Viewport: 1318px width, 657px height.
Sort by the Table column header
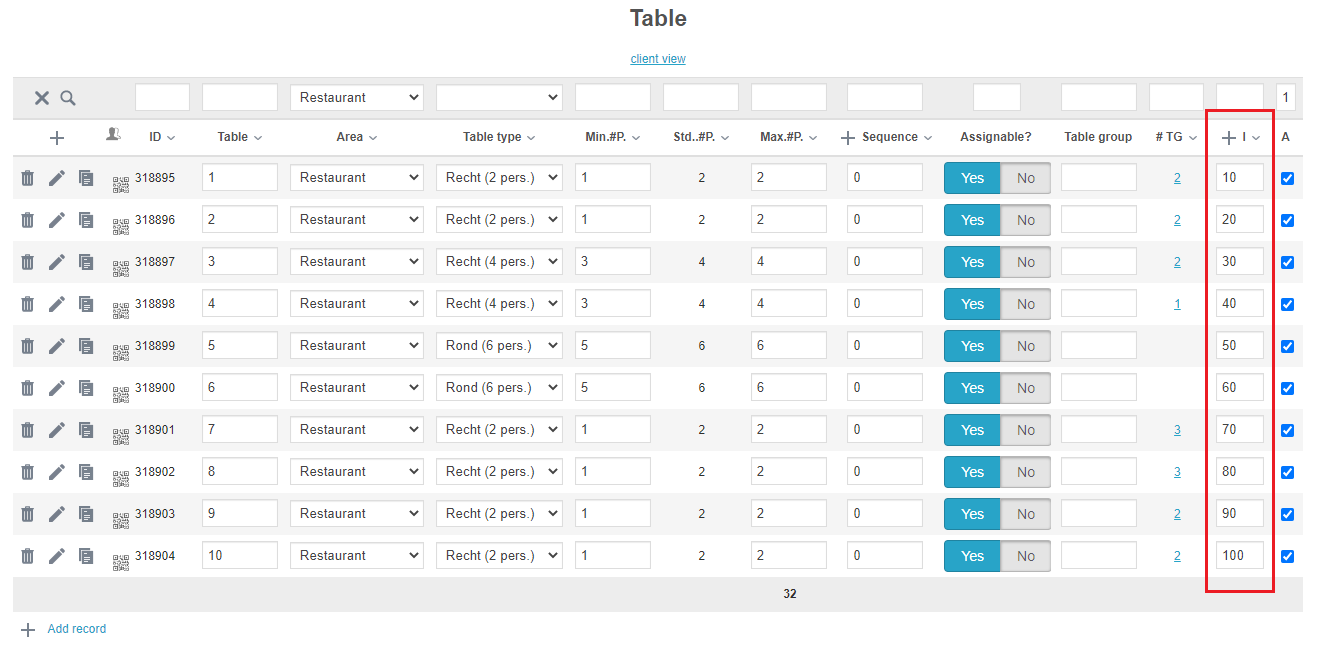tap(240, 138)
